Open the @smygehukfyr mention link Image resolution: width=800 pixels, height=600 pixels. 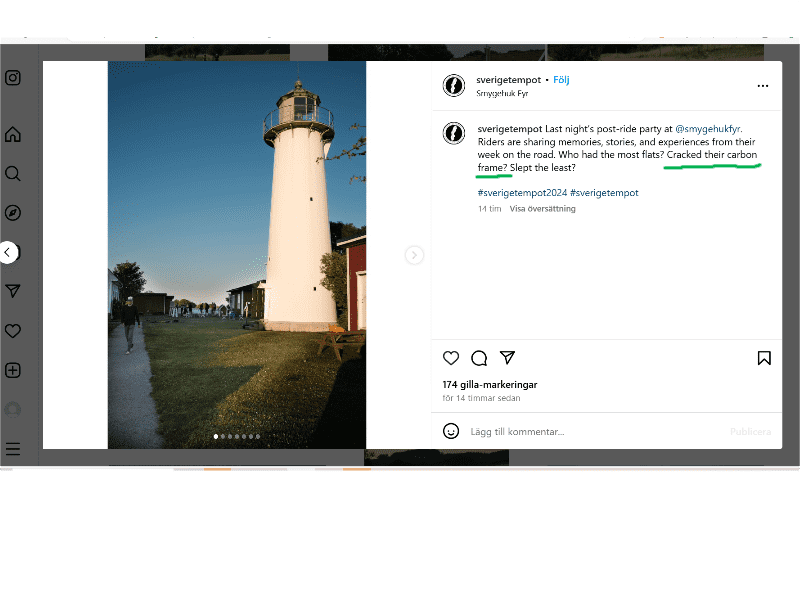(x=708, y=129)
